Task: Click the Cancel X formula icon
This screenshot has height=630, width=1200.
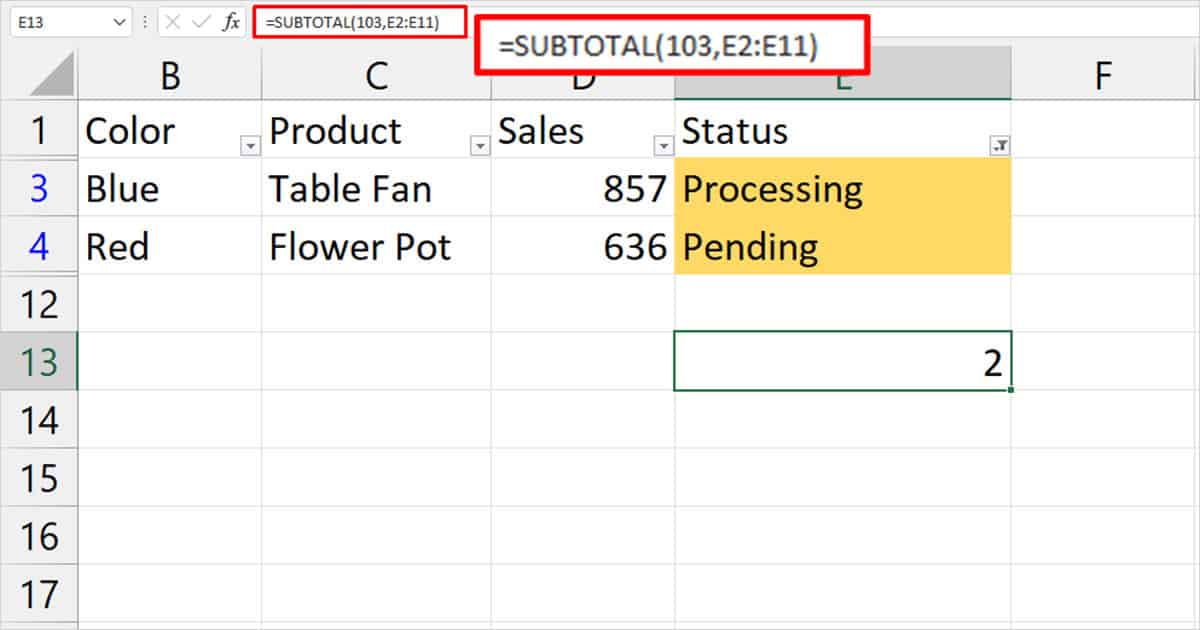Action: coord(173,21)
